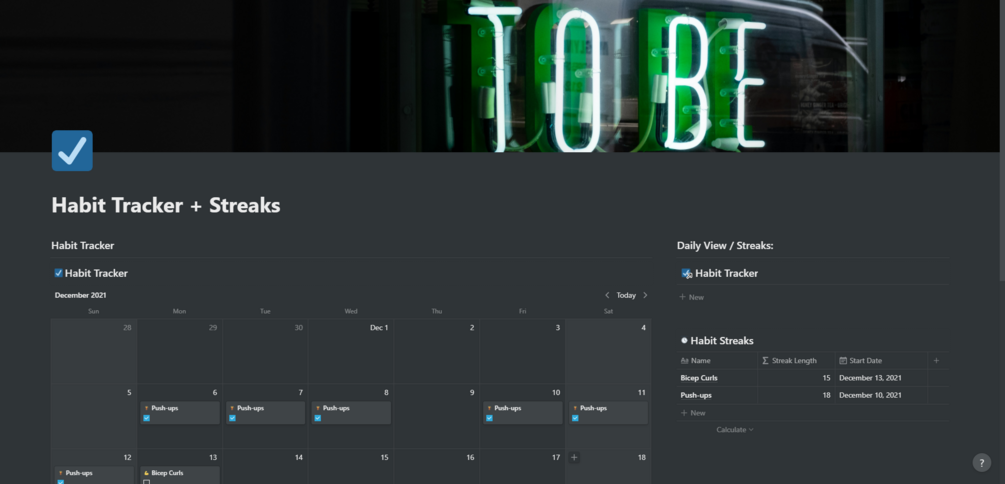Viewport: 1005px width, 484px height.
Task: Click plus to add entry on December 17
Action: [x=574, y=458]
